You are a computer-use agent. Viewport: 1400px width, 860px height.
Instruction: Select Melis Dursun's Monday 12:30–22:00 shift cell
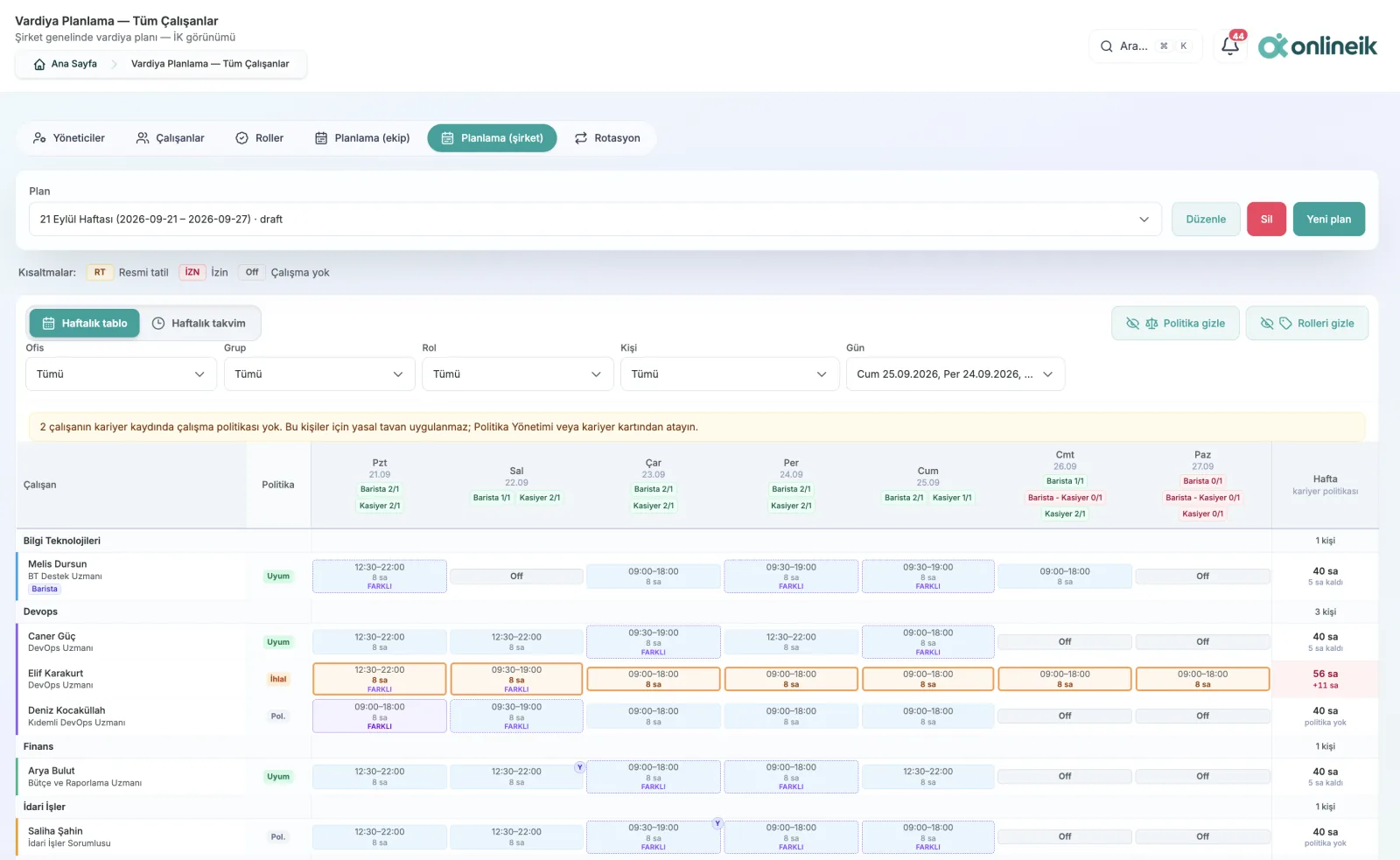pos(380,577)
